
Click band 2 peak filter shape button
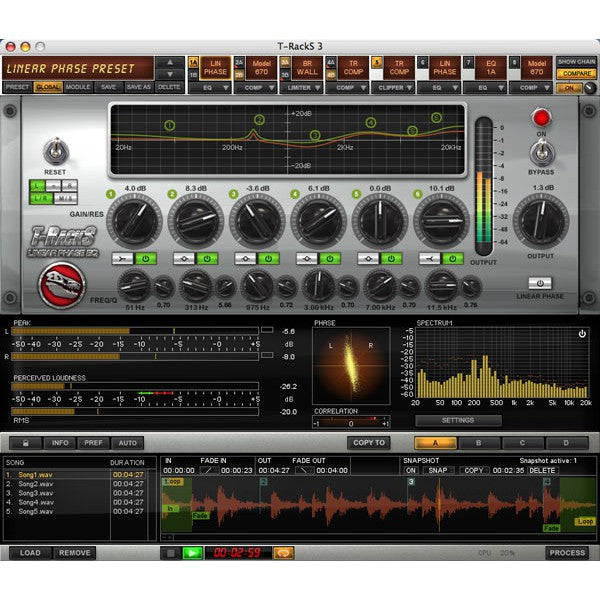click(x=184, y=259)
